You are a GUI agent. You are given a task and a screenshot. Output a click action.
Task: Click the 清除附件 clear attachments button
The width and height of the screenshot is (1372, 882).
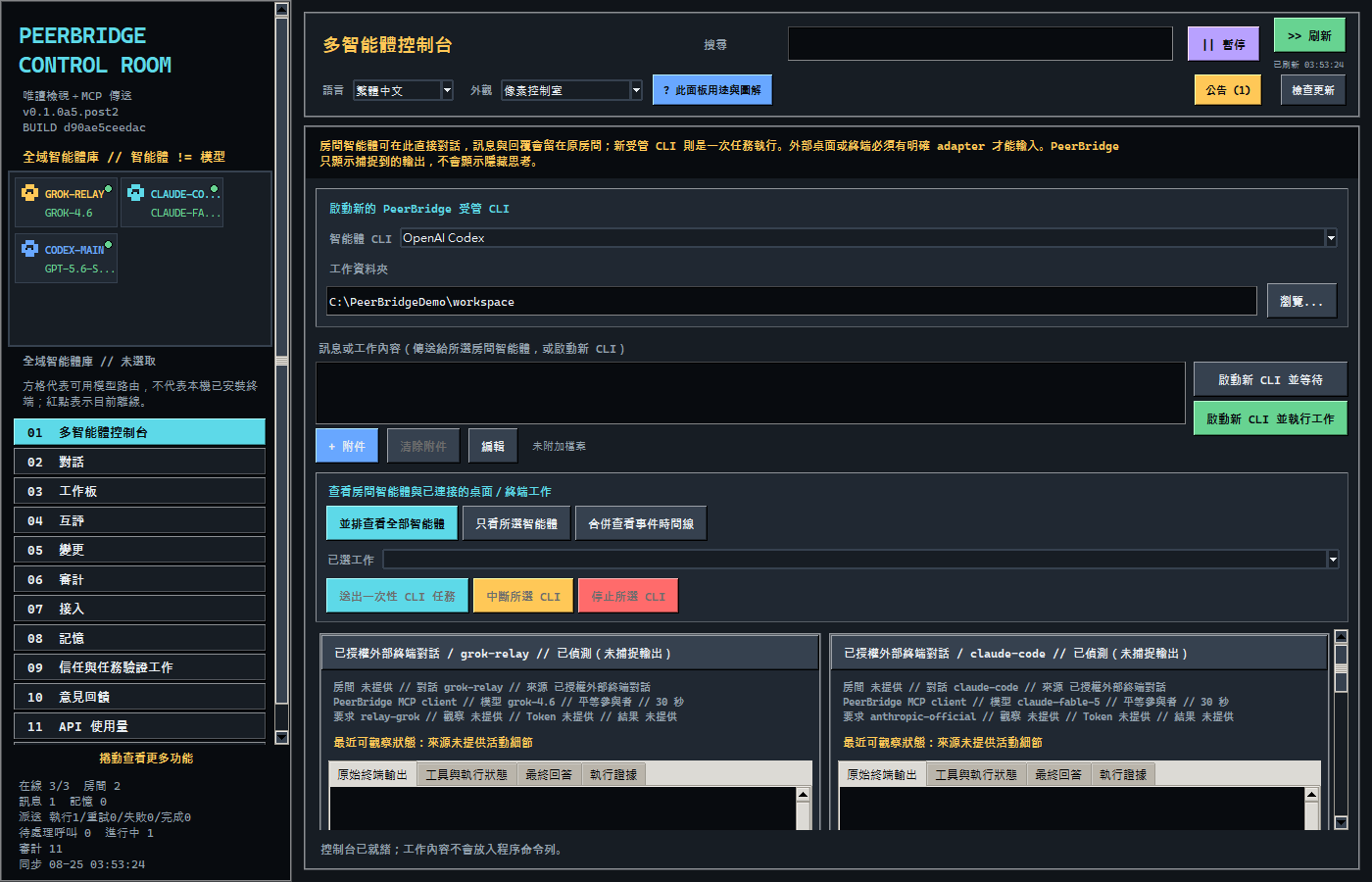(x=423, y=446)
